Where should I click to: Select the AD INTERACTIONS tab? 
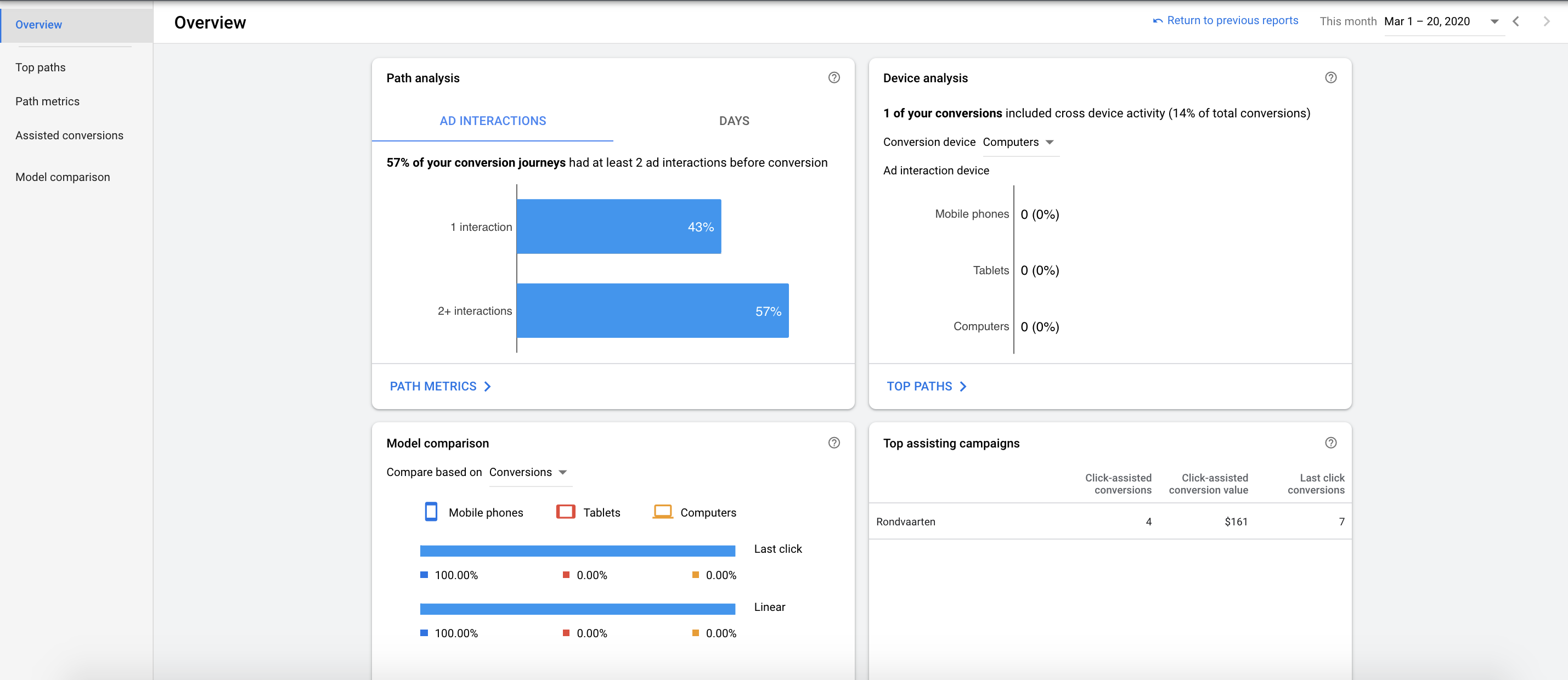pyautogui.click(x=493, y=121)
